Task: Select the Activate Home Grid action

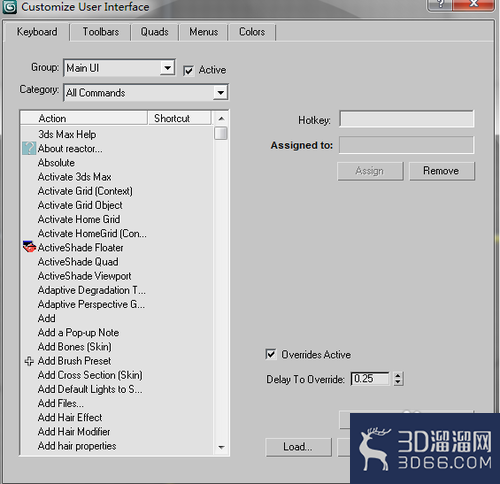Action: click(x=79, y=219)
